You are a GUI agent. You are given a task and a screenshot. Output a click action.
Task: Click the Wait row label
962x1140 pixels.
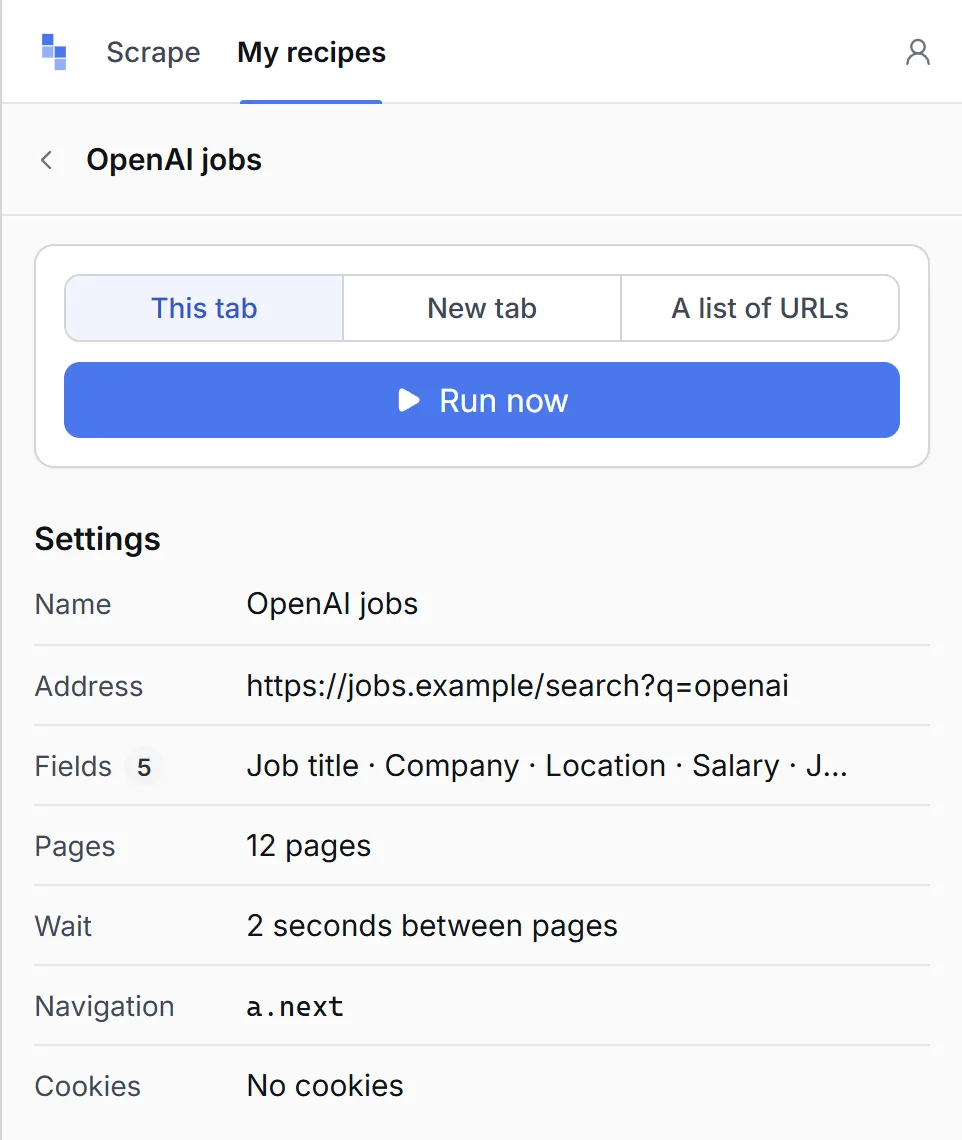tap(63, 926)
